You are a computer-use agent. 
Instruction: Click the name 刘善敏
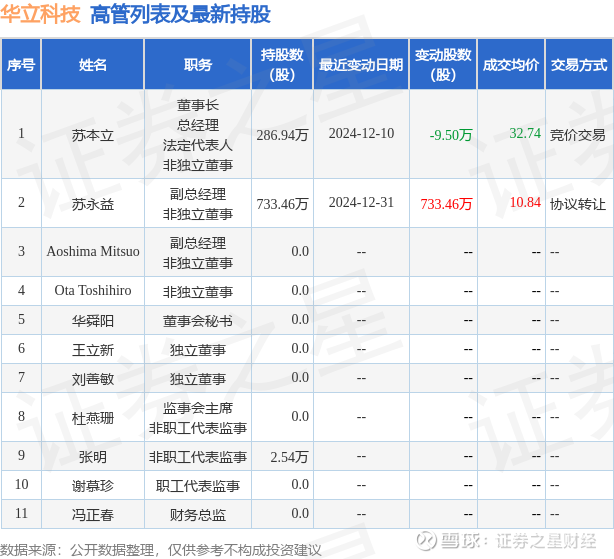[93, 379]
